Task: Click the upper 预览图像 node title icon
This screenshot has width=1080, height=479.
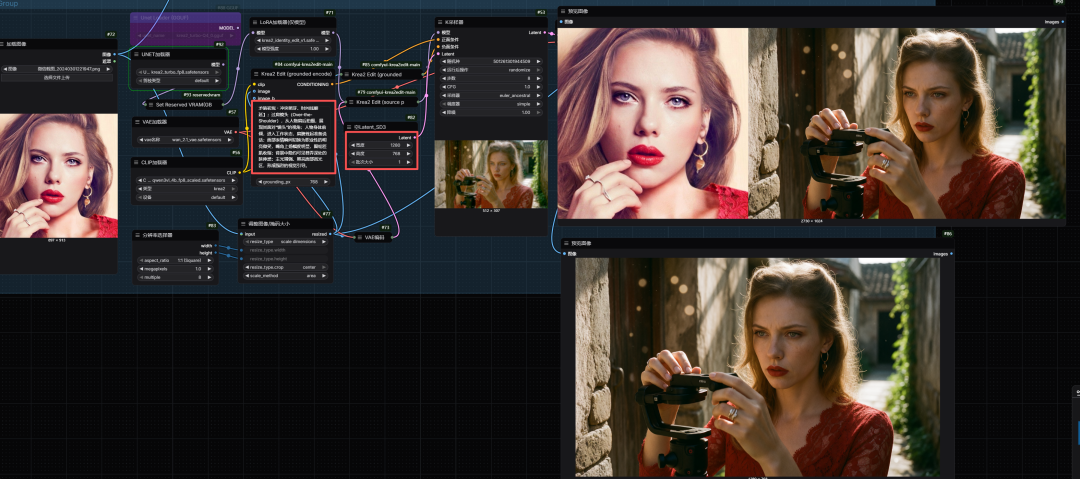Action: [563, 12]
